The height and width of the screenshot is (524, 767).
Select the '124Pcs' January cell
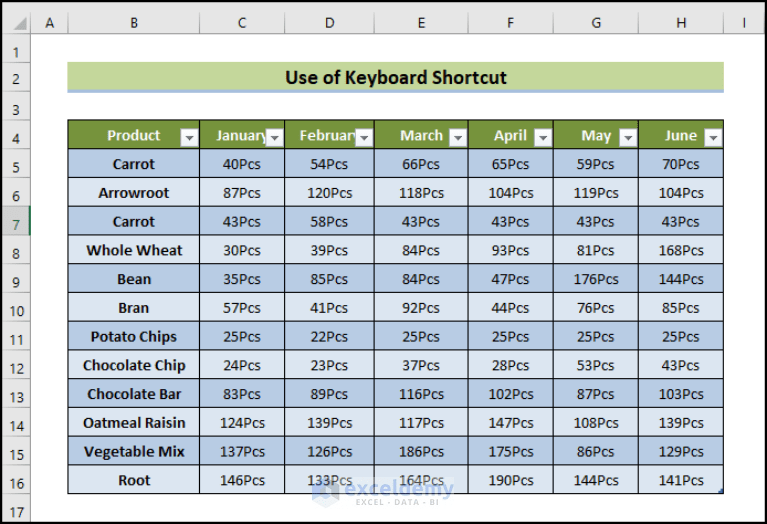pyautogui.click(x=242, y=423)
